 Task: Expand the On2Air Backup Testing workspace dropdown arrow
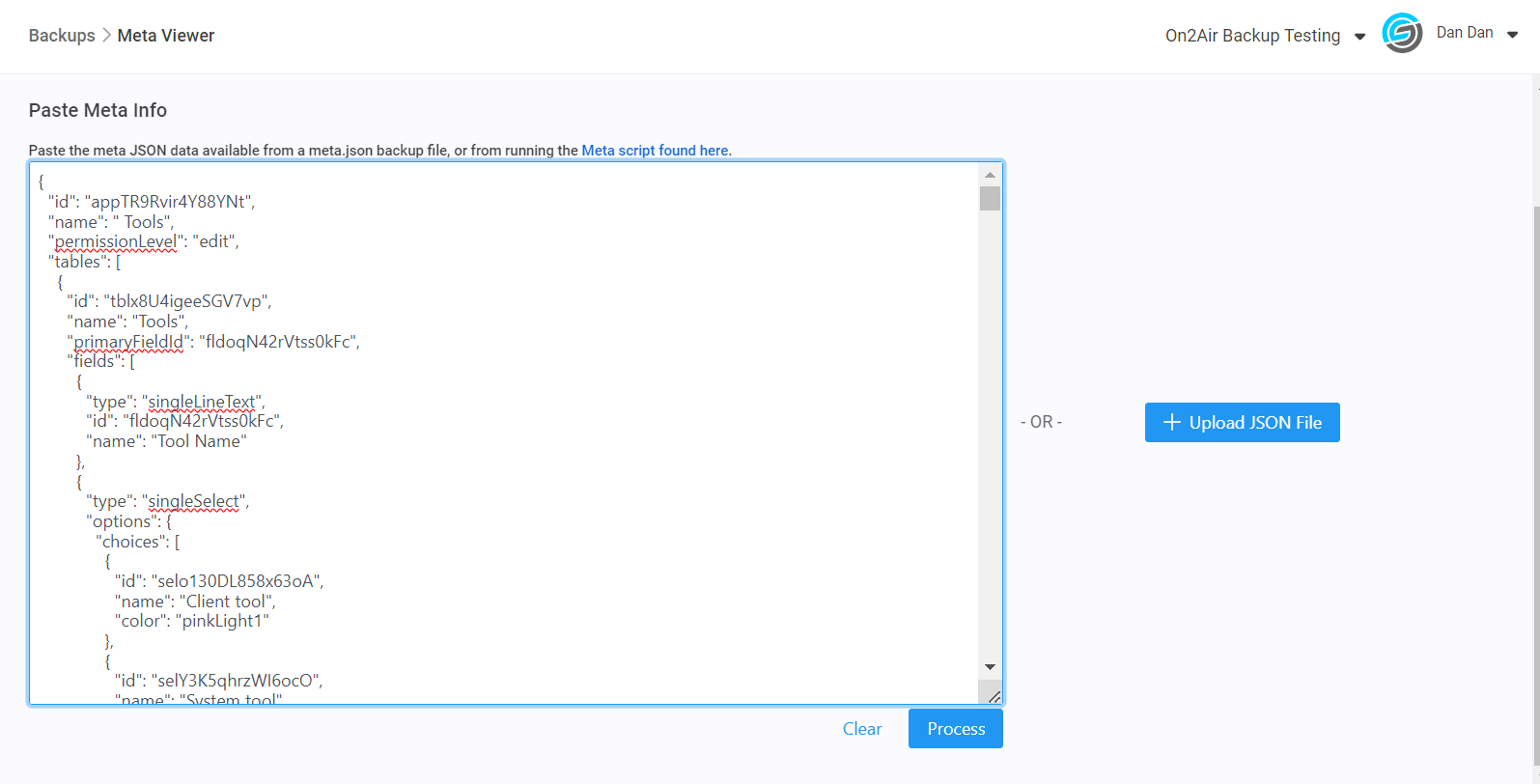click(x=1359, y=37)
